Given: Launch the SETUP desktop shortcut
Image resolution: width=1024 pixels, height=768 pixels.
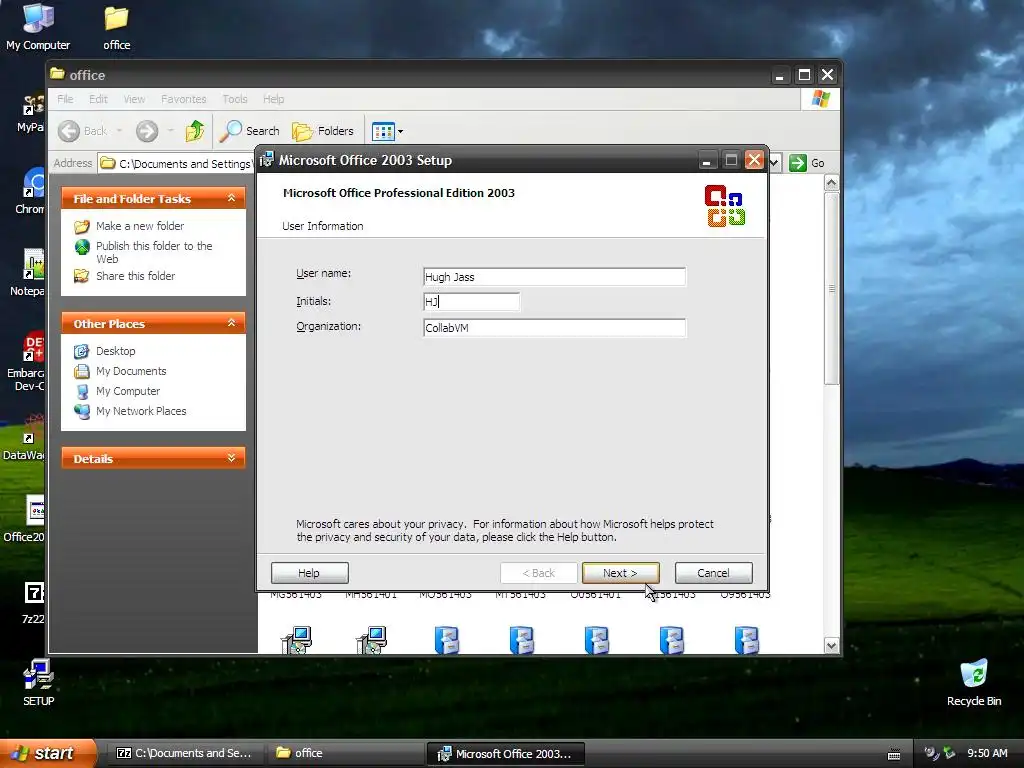Looking at the screenshot, I should coord(39,682).
